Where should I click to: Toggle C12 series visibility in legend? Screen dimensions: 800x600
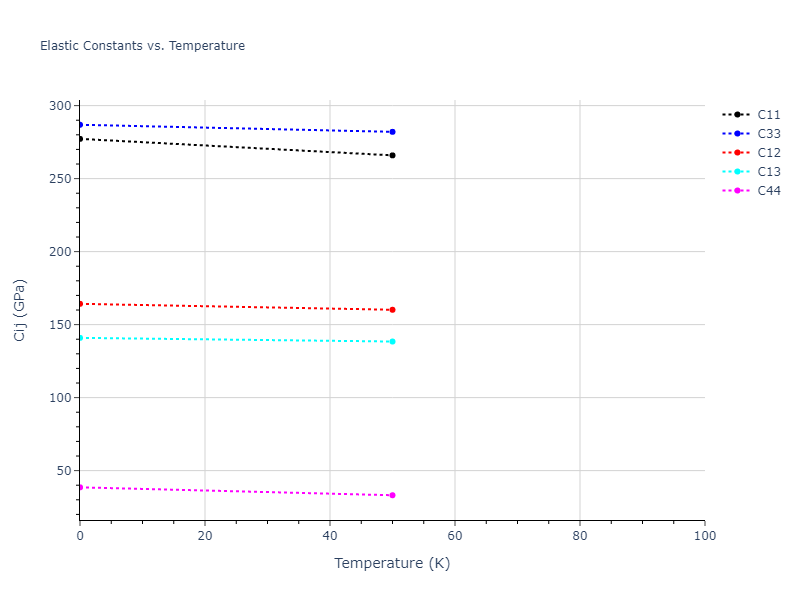coord(768,153)
